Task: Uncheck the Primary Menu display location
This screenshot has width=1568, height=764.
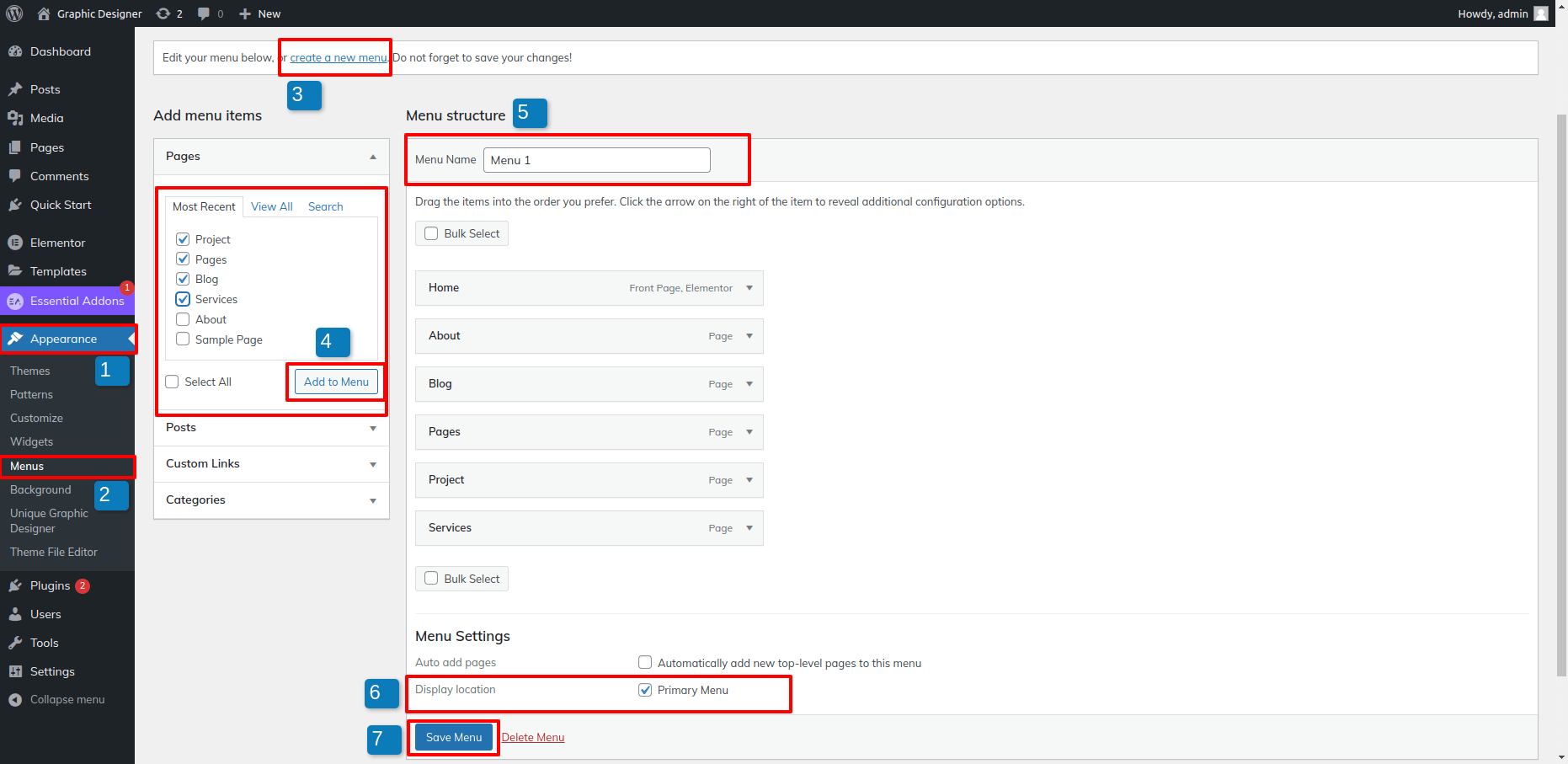Action: 645,690
